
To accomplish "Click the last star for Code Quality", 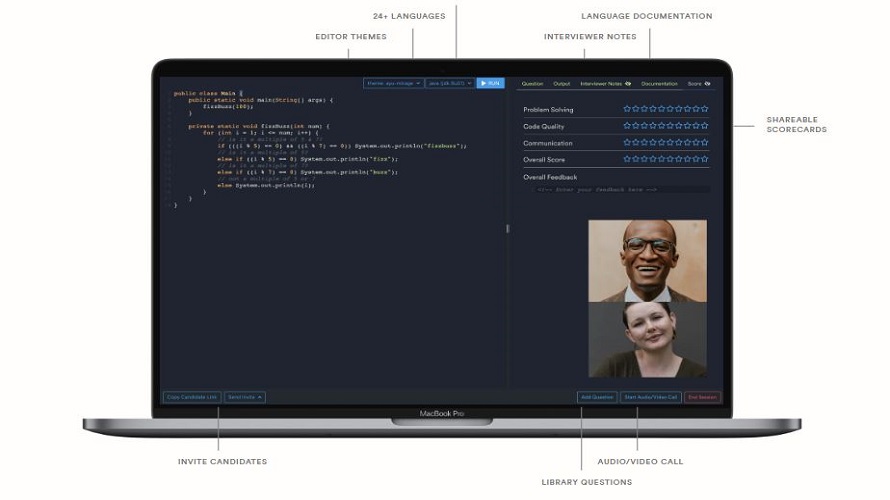I will tap(705, 126).
